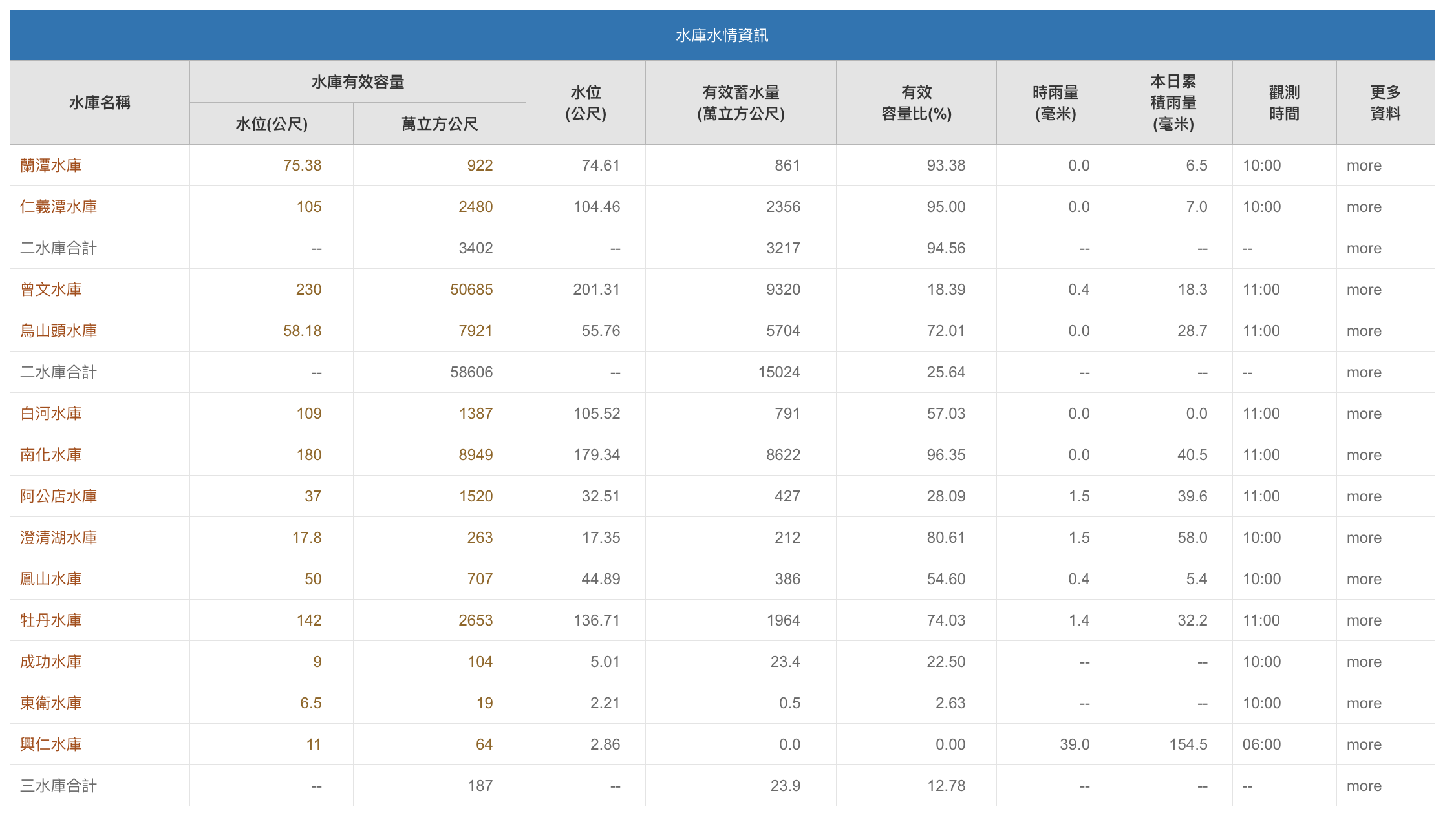Open the 蘭潭水庫 reservoir link

(x=50, y=165)
